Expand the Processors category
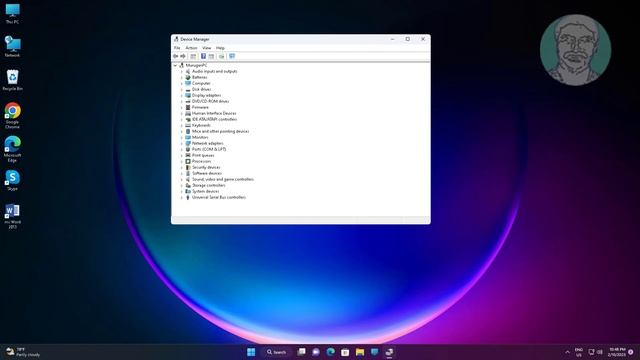 point(182,161)
